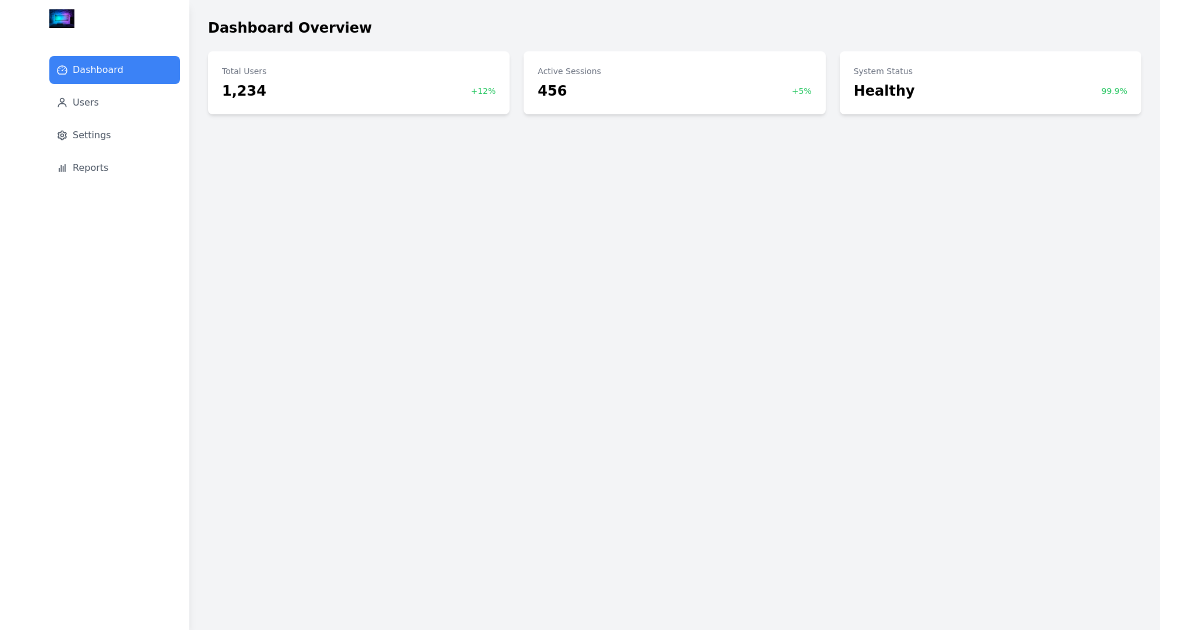Image resolution: width=1200 pixels, height=630 pixels.
Task: Click the person icon next to Users
Action: pyautogui.click(x=62, y=102)
